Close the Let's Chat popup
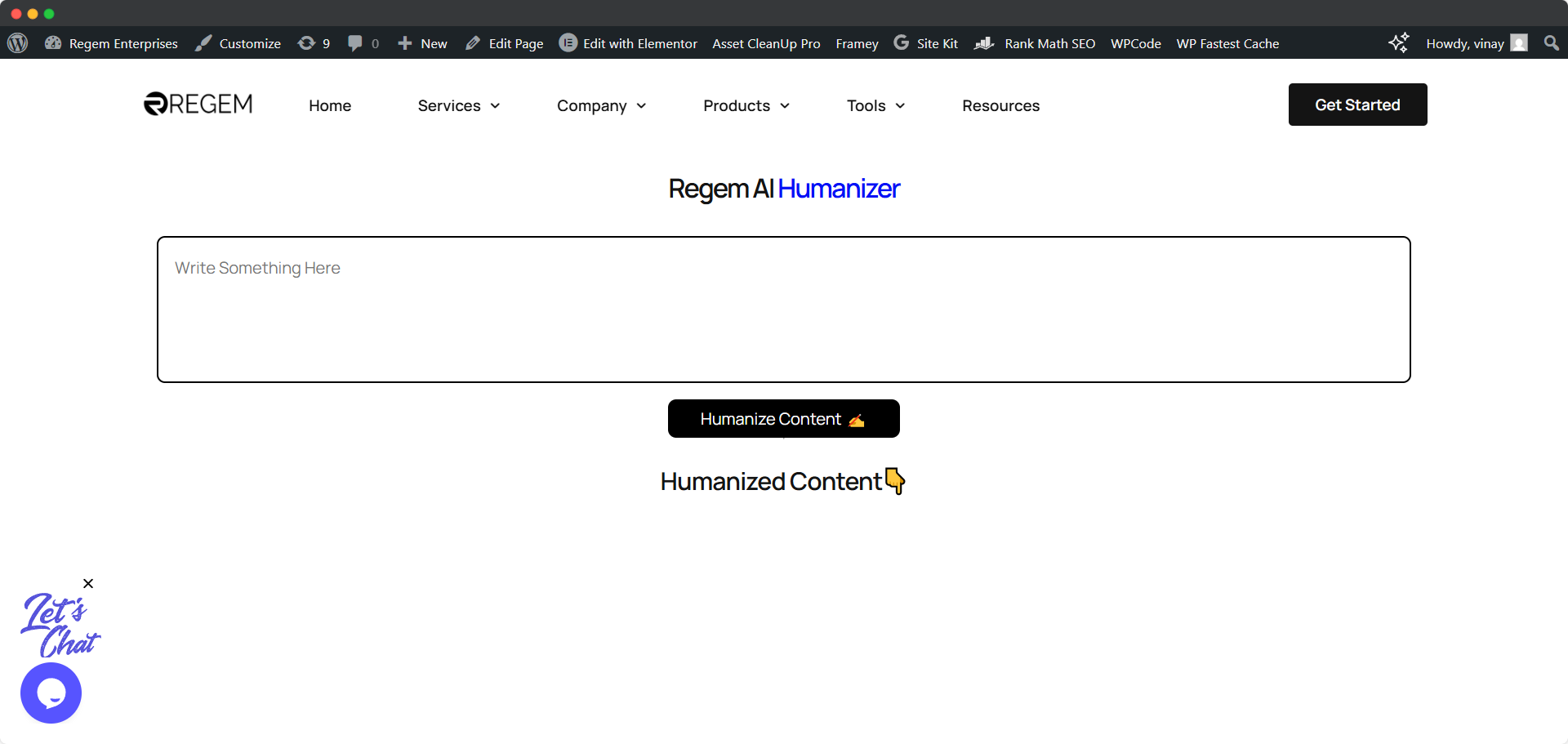Viewport: 1568px width, 744px height. (x=88, y=583)
